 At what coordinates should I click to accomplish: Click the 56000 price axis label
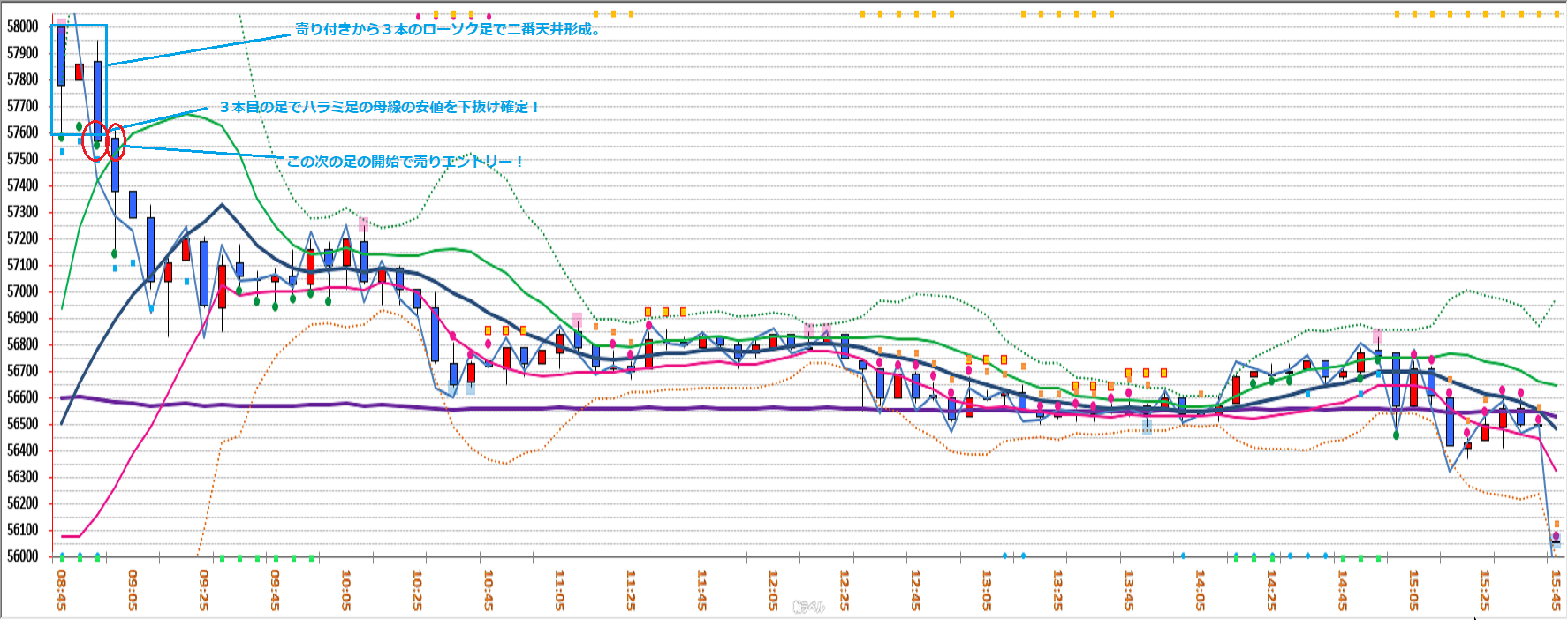click(x=23, y=556)
